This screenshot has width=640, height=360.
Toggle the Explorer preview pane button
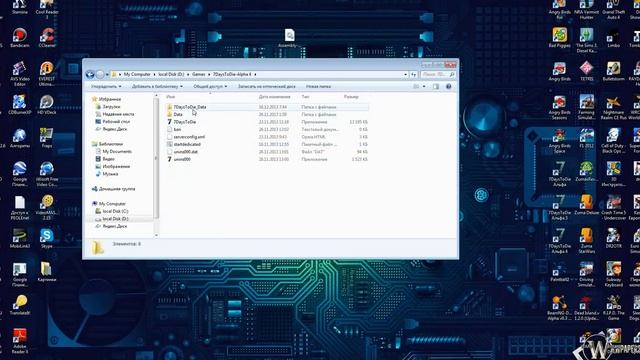tap(436, 87)
